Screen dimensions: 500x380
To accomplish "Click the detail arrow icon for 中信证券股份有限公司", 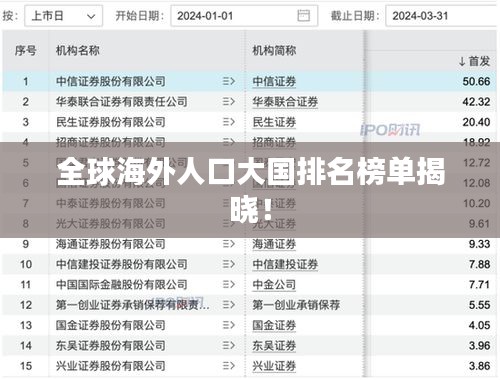I will pyautogui.click(x=229, y=81).
